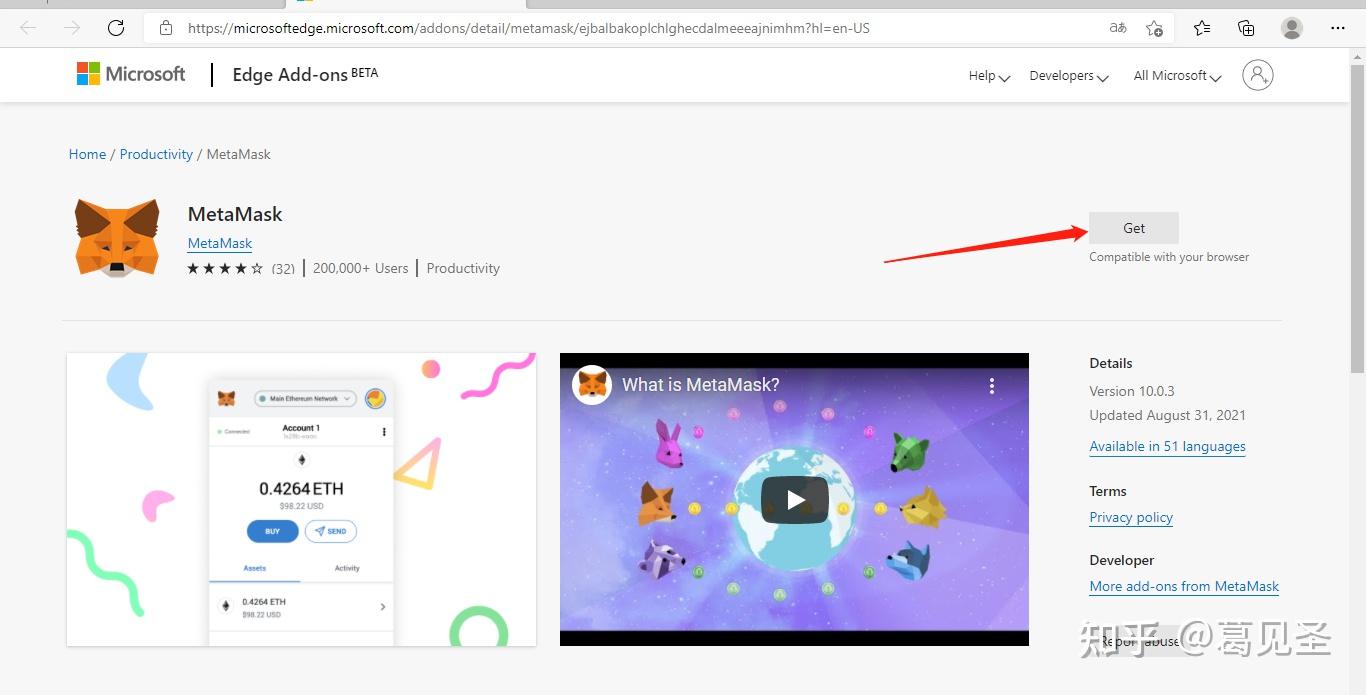1366x695 pixels.
Task: Open the Home breadcrumb link
Action: point(87,154)
